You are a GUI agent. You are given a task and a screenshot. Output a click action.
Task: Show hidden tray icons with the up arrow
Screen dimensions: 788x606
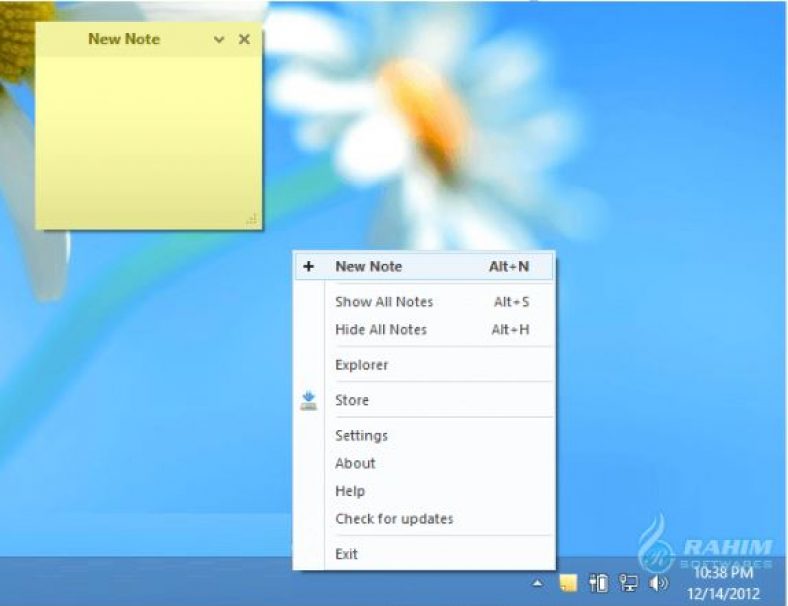[x=538, y=583]
